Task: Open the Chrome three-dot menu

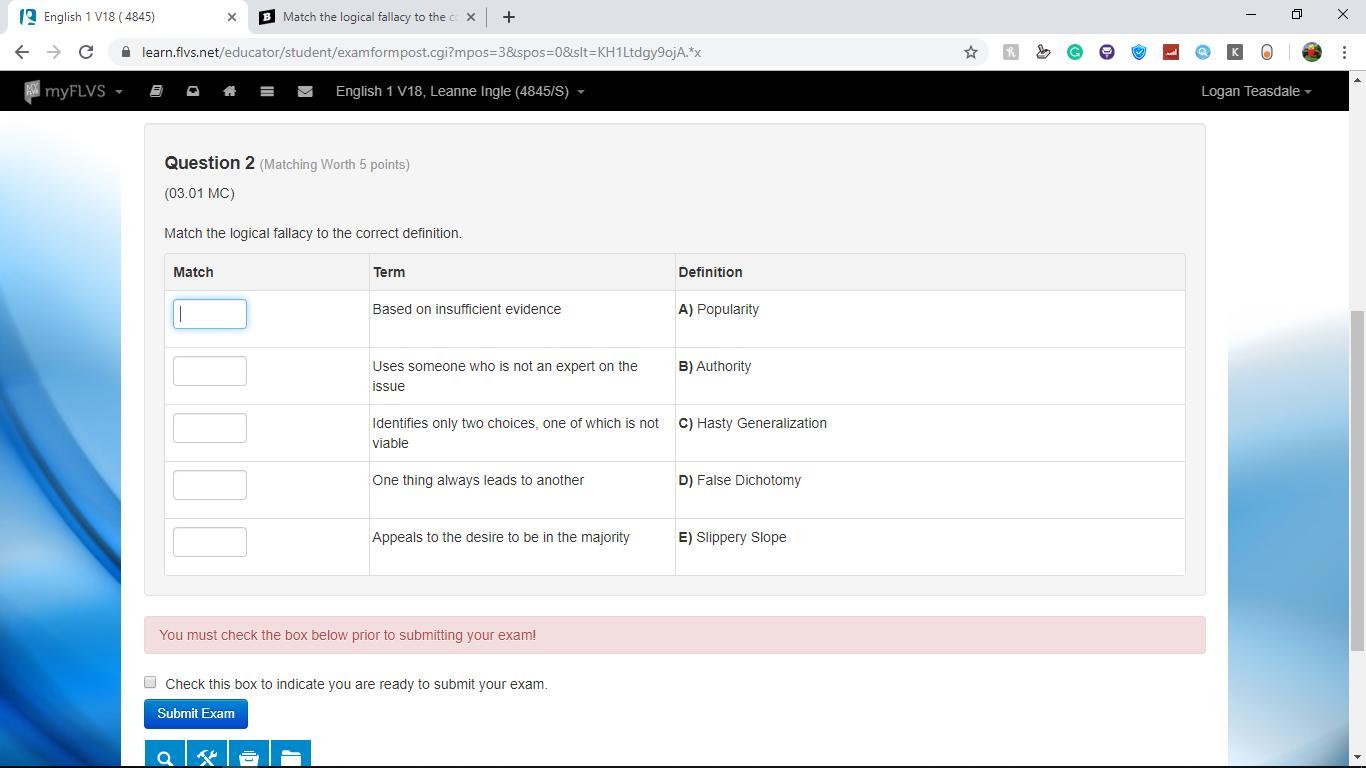Action: (1343, 52)
